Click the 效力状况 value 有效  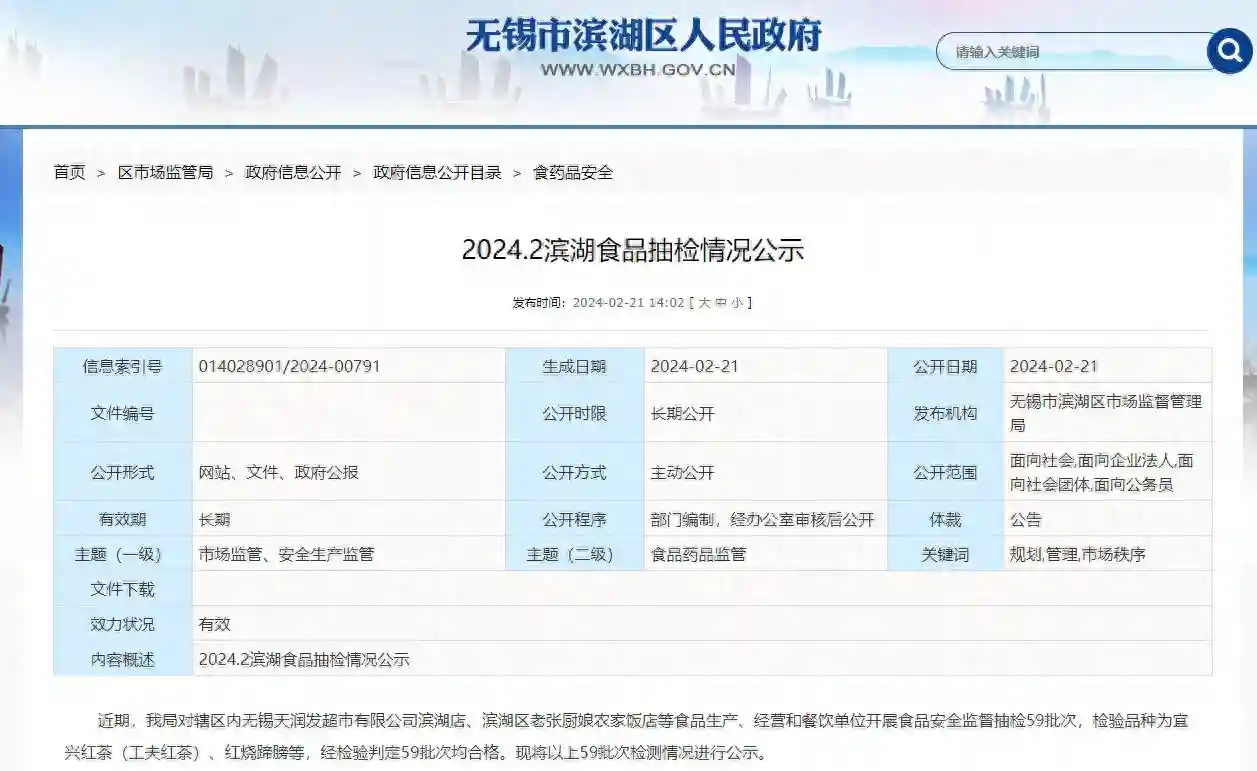[x=215, y=624]
